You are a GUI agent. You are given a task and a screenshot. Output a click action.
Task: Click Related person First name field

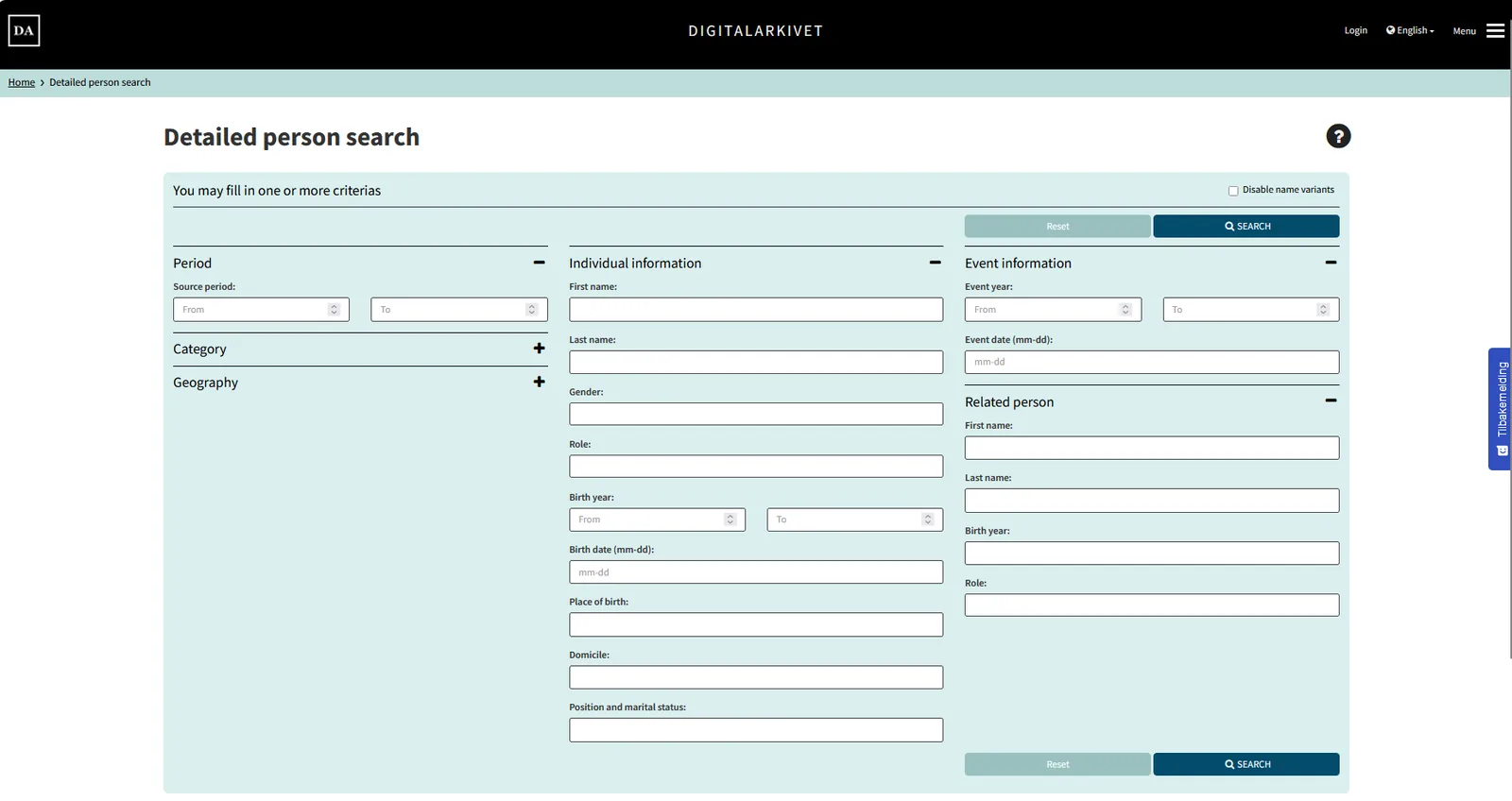coord(1152,448)
